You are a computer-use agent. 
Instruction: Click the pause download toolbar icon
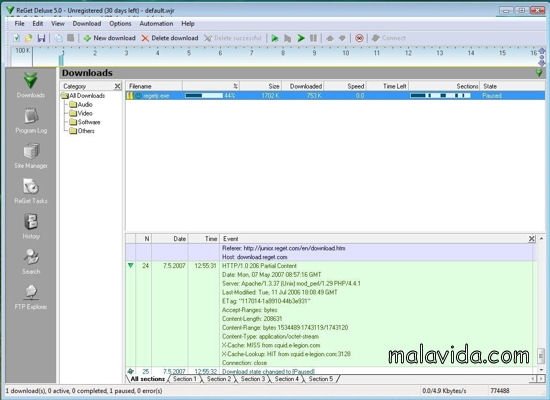[x=313, y=38]
